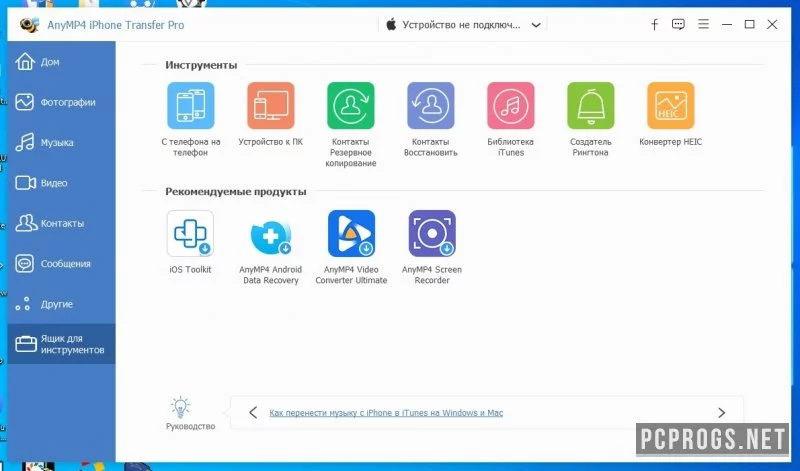
Task: Open the Контакты sidebar section
Action: coord(61,223)
